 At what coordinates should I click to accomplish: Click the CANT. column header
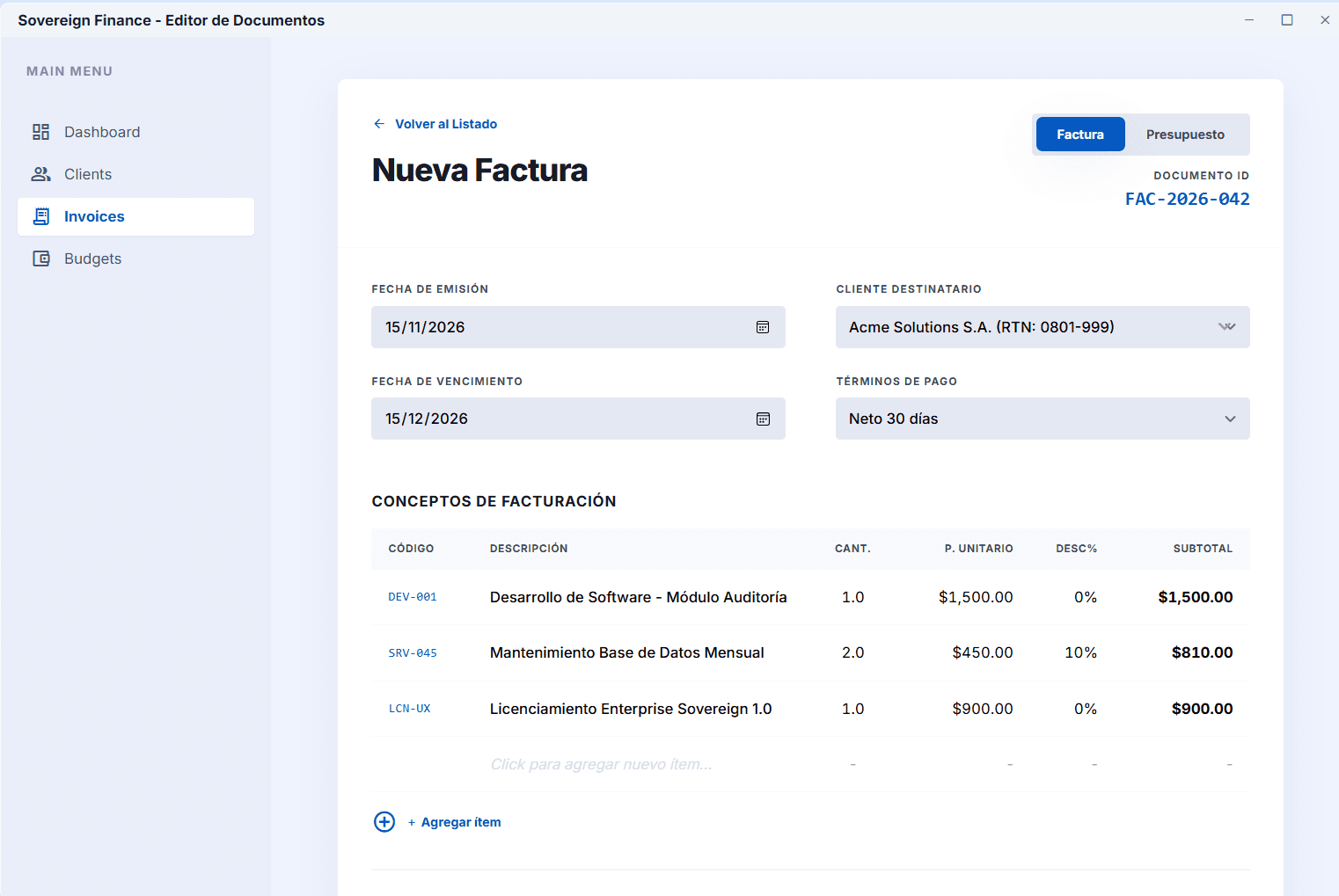pyautogui.click(x=852, y=549)
